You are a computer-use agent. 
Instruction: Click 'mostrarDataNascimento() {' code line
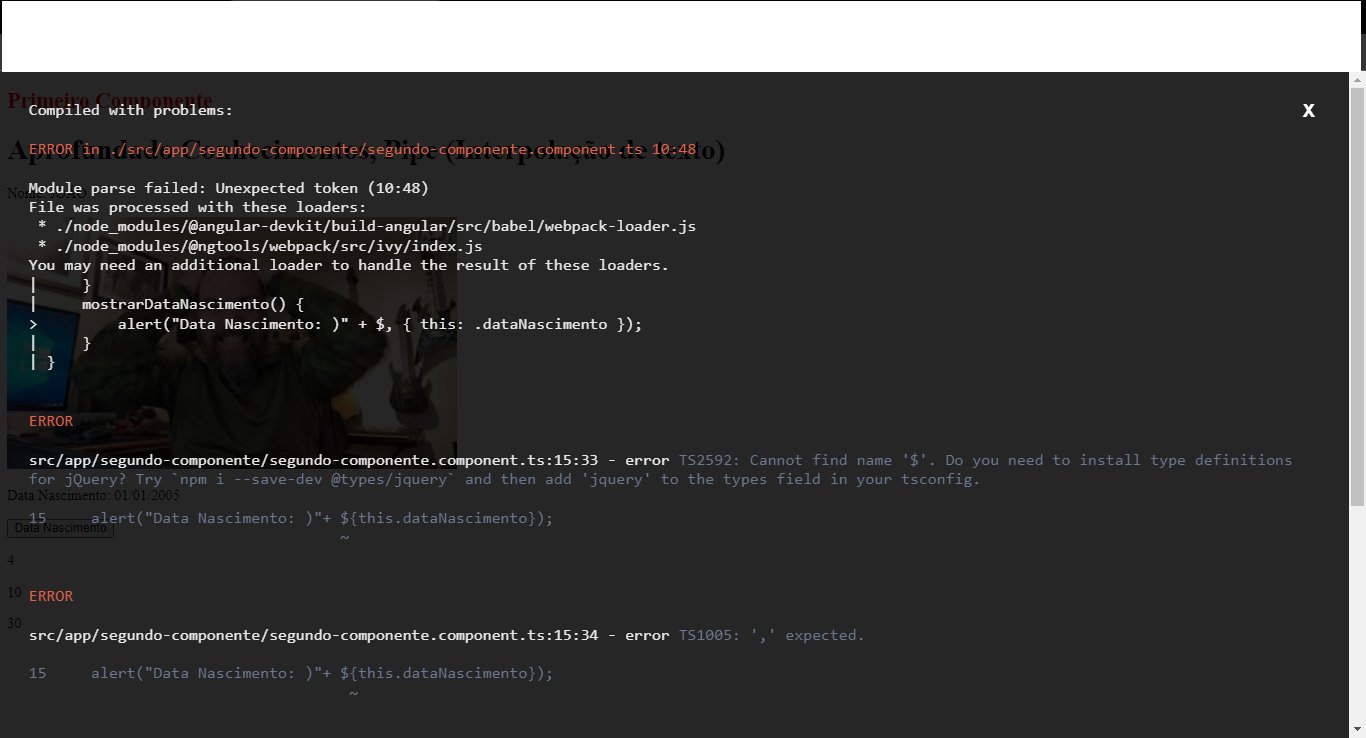(192, 304)
